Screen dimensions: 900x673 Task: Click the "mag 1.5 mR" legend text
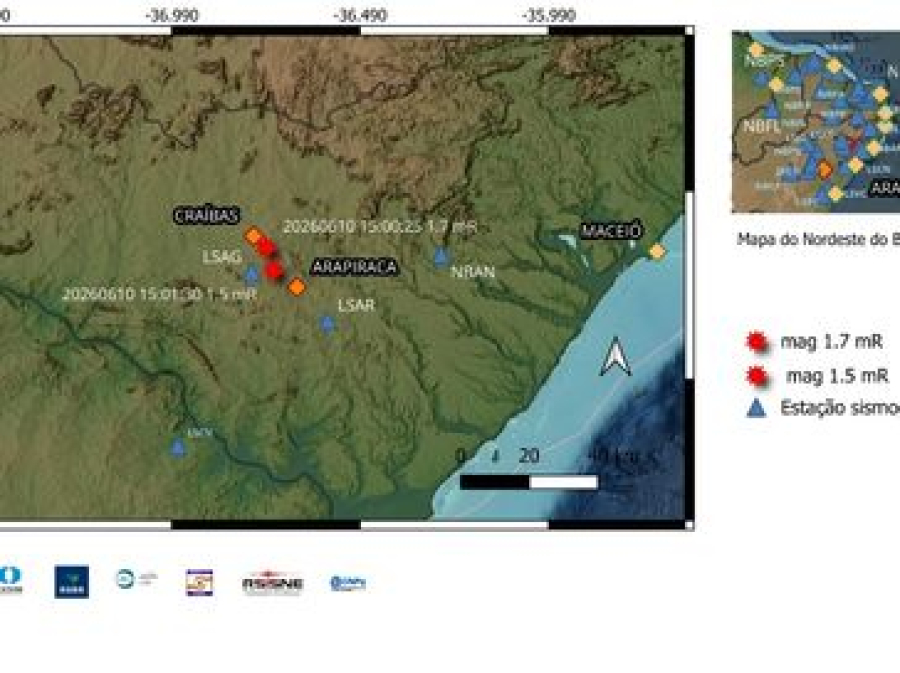[837, 376]
